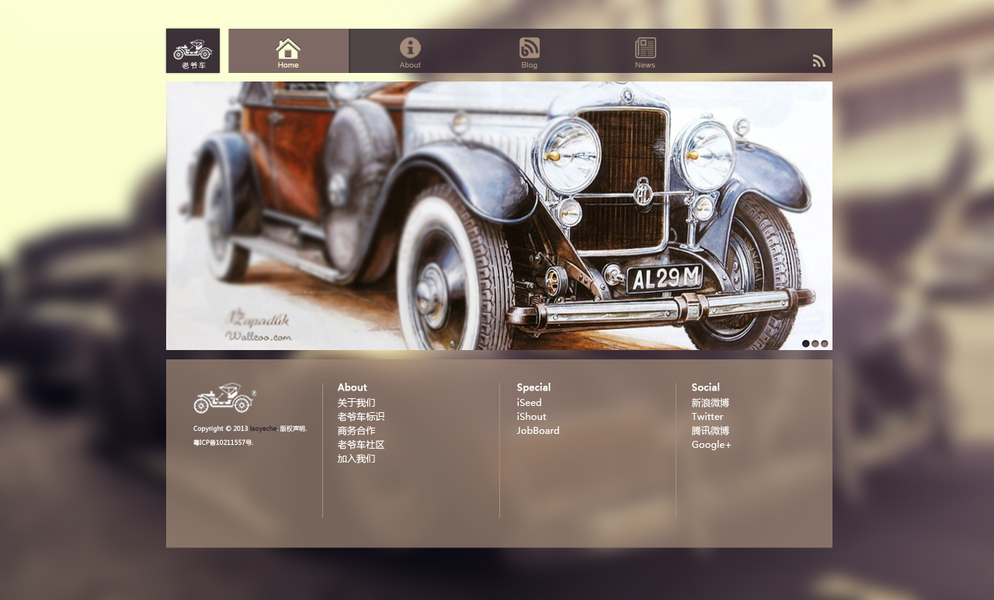Open the 老爷车社区 footer link
Image resolution: width=994 pixels, height=600 pixels.
tap(361, 445)
